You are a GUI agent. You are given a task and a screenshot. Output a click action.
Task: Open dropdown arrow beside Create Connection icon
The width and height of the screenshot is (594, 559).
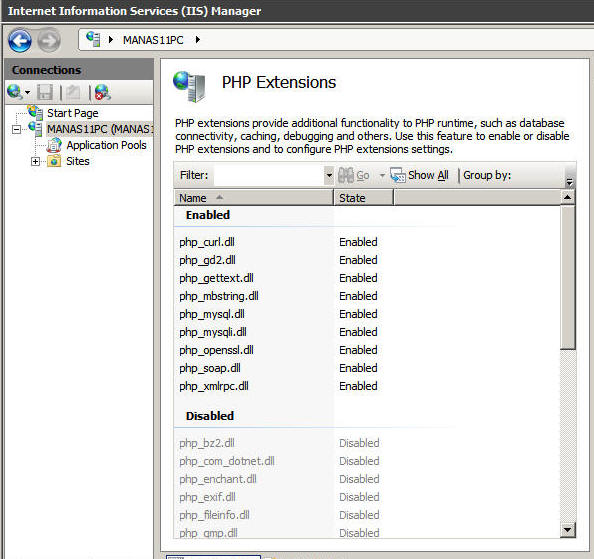(27, 92)
